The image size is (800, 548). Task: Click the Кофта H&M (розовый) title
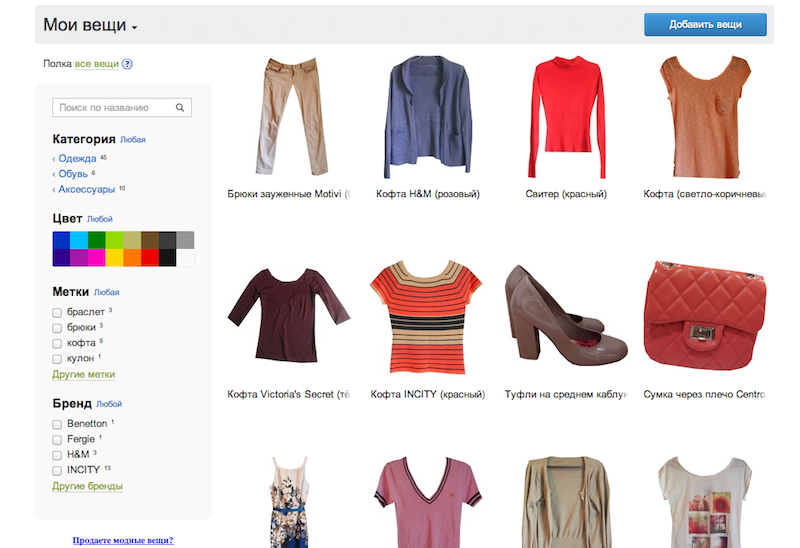point(428,194)
